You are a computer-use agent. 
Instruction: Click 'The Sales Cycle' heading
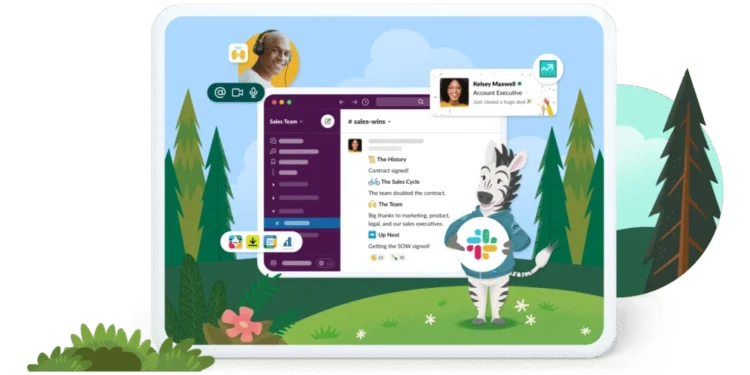(x=400, y=182)
